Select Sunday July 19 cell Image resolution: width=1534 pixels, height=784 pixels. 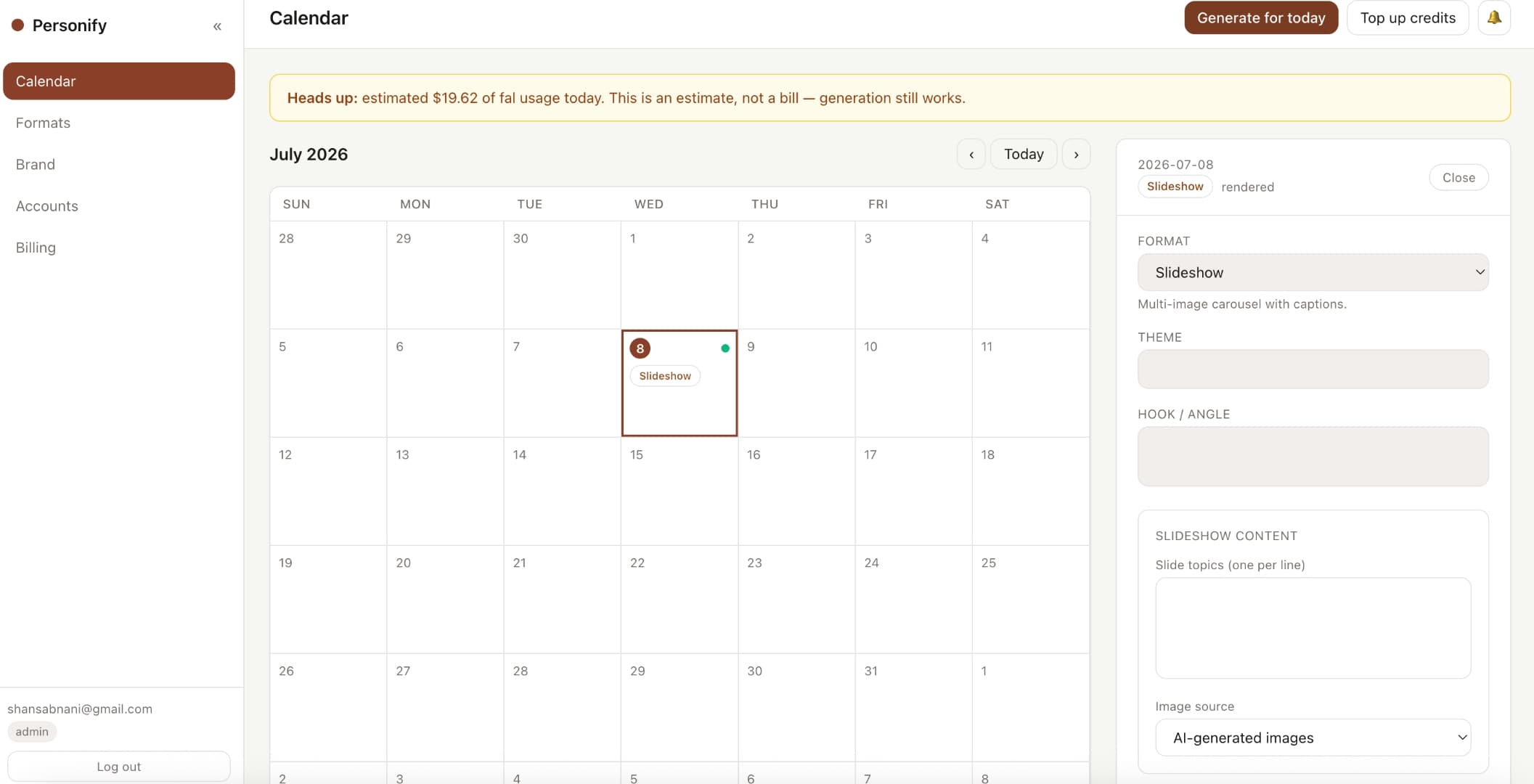click(x=328, y=600)
